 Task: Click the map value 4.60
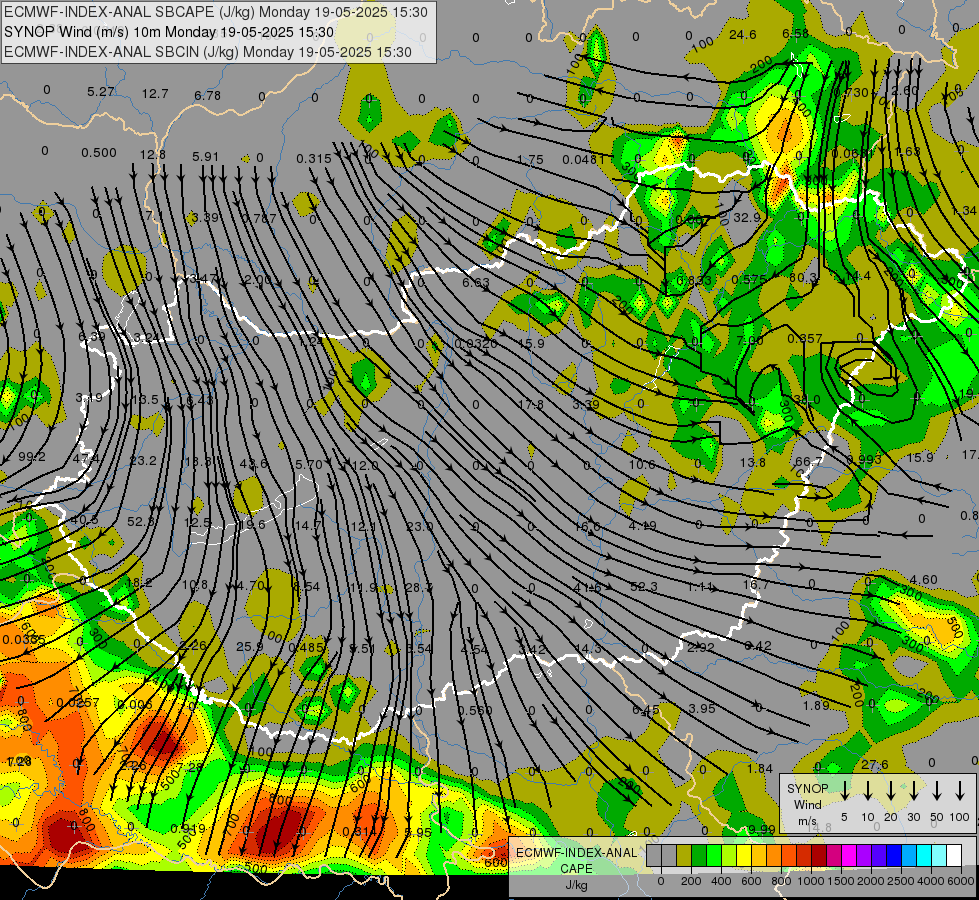point(923,579)
